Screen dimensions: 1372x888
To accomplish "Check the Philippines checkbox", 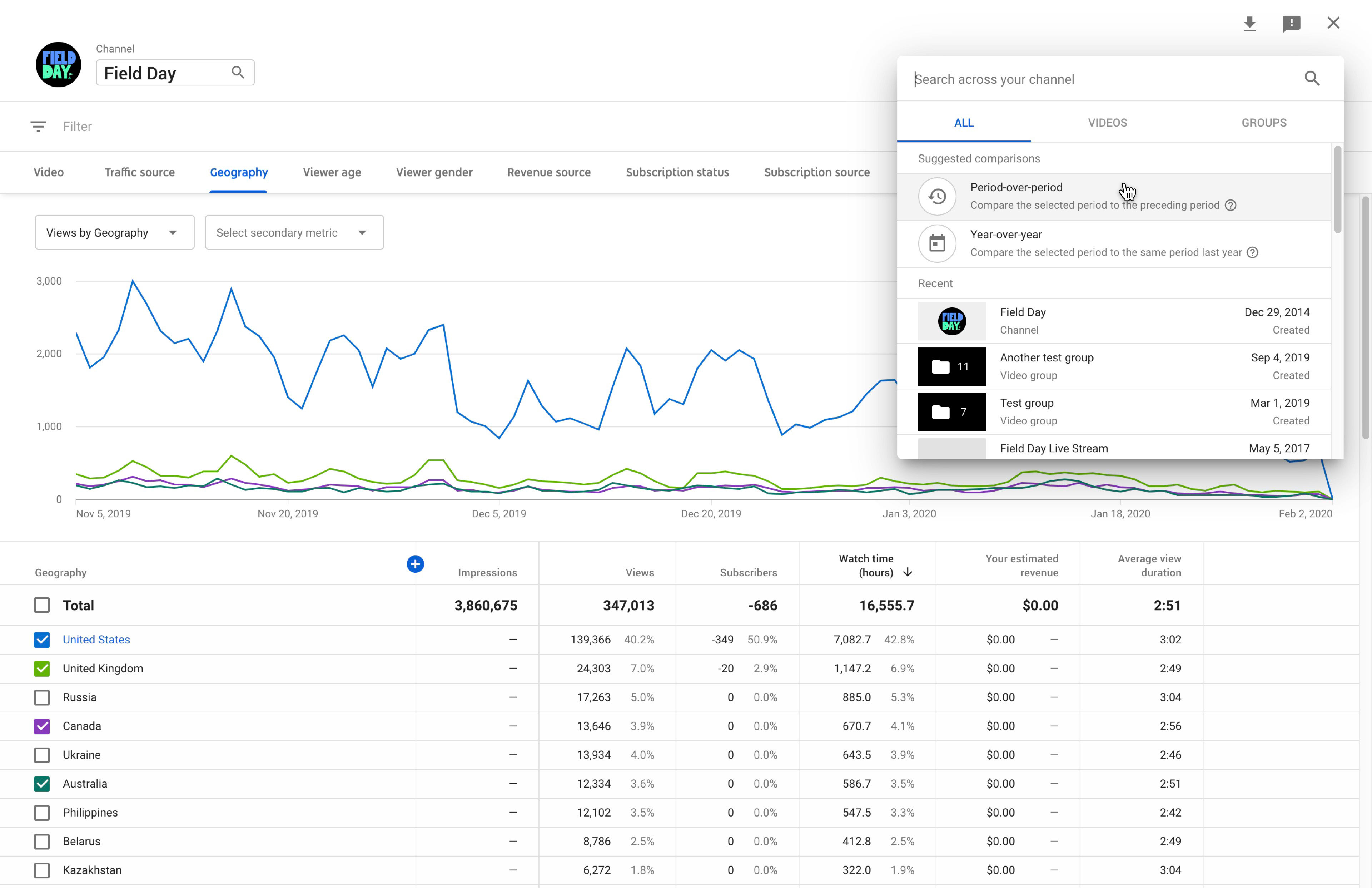I will [41, 813].
